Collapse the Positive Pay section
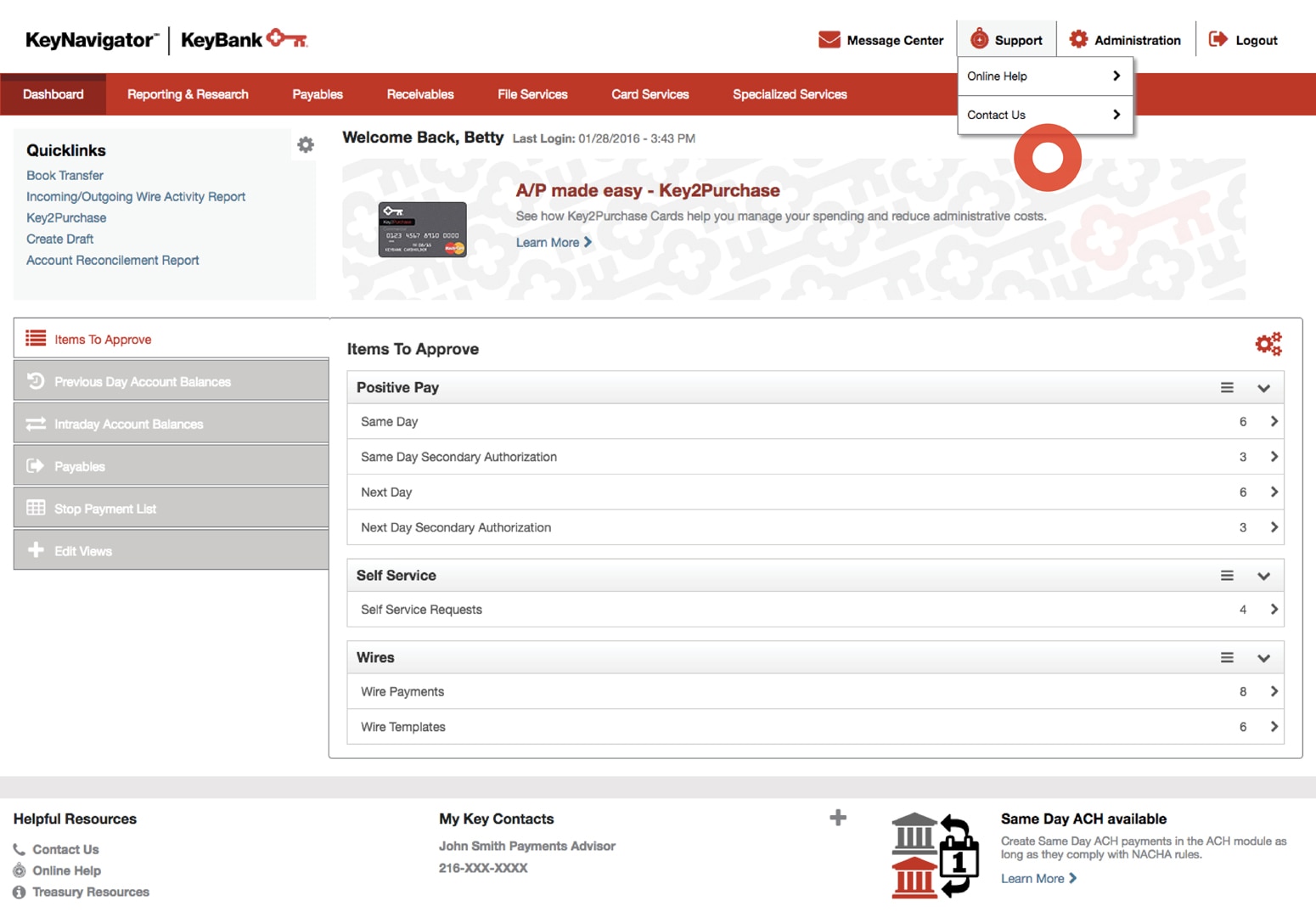1316x923 pixels. click(1263, 388)
